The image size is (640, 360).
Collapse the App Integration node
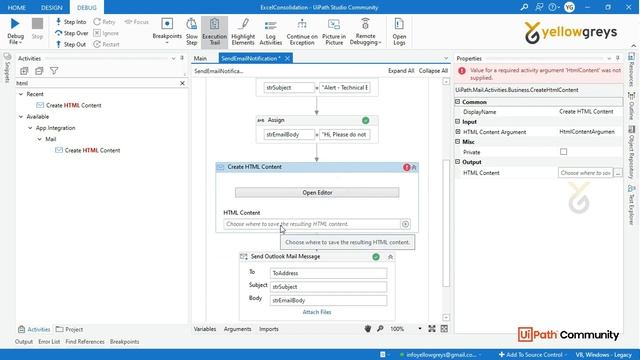pos(30,128)
